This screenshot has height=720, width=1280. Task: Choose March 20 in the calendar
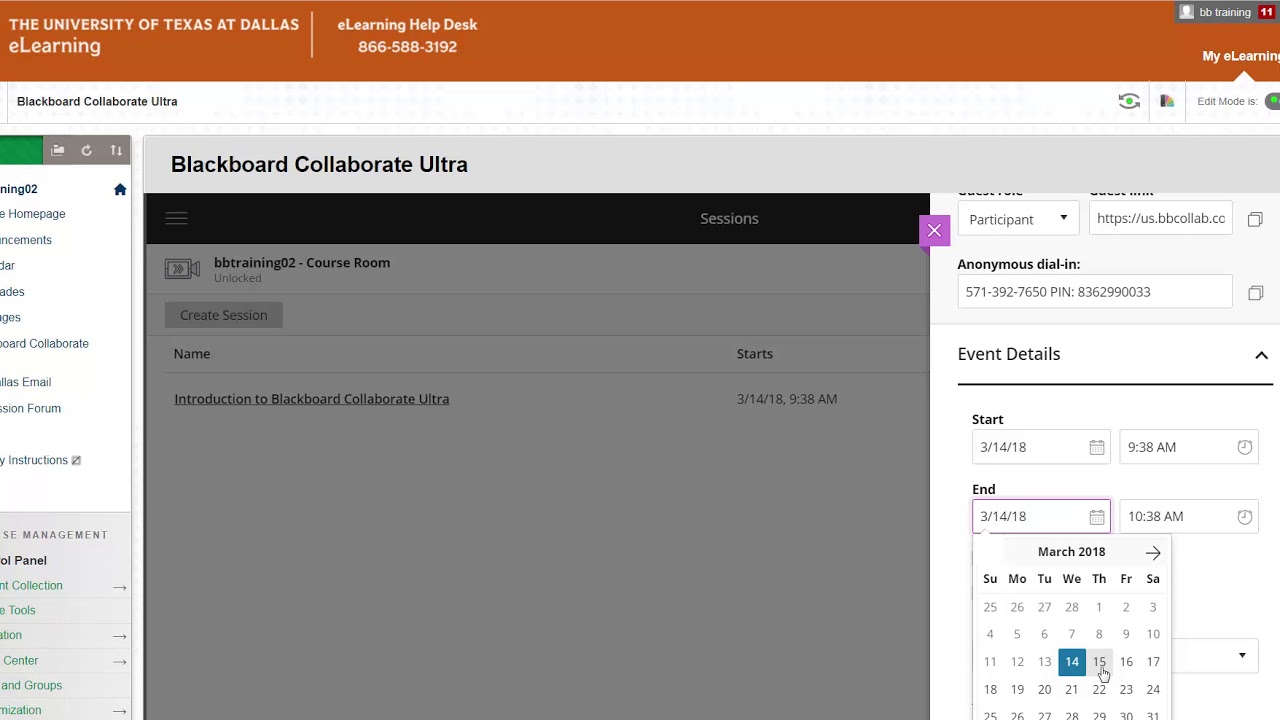tap(1044, 689)
